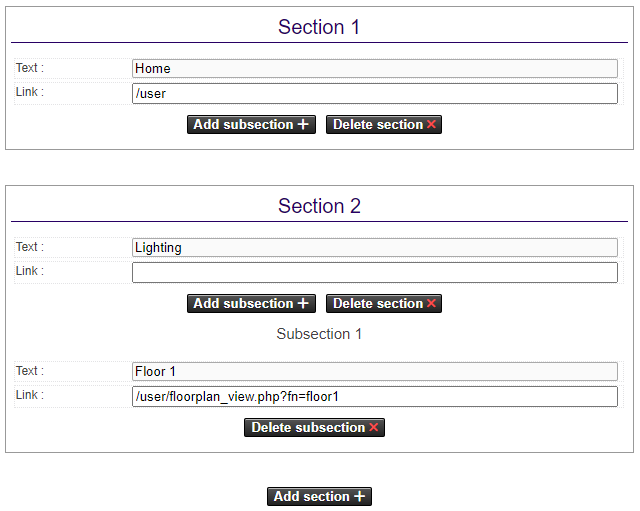Image resolution: width=640 pixels, height=511 pixels.
Task: Click the plus icon on Section 1's Add subsection
Action: click(x=303, y=125)
